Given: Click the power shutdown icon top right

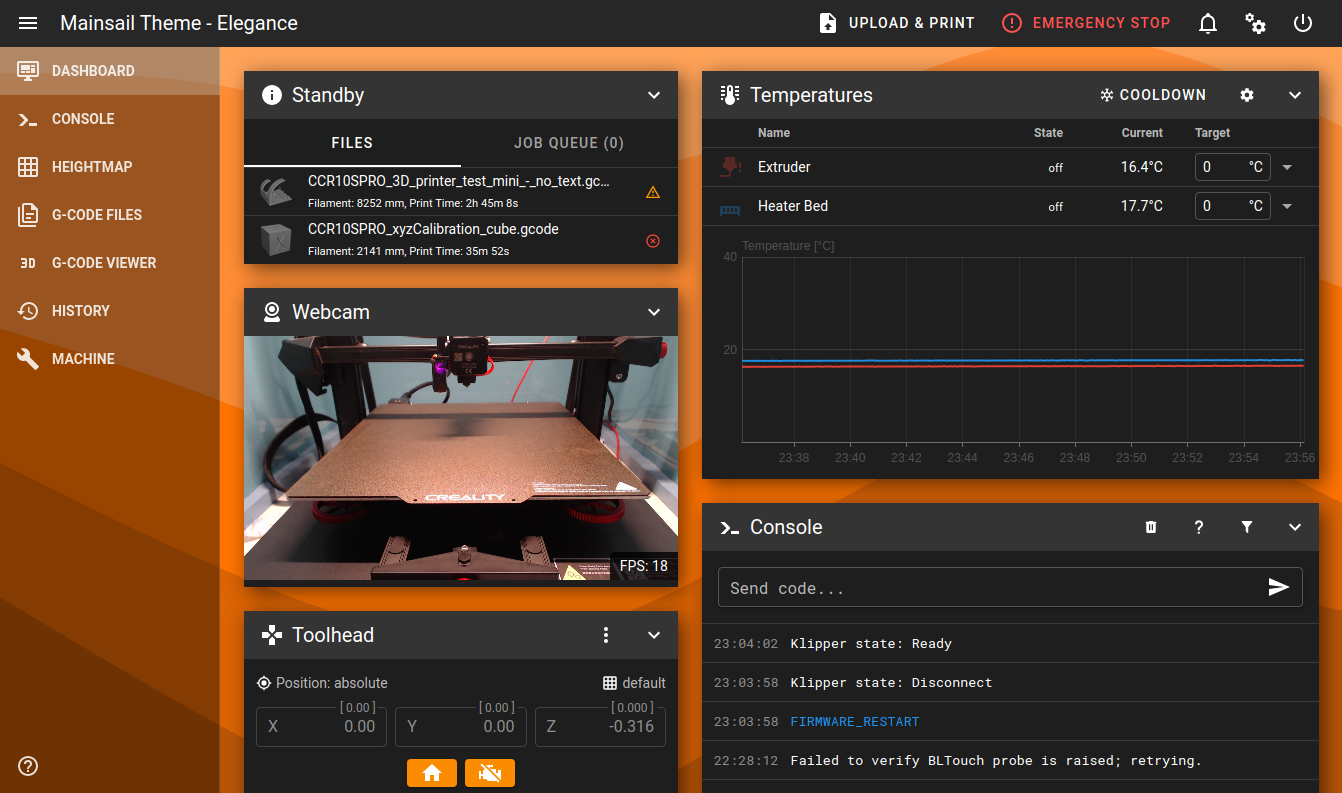Looking at the screenshot, I should point(1302,22).
